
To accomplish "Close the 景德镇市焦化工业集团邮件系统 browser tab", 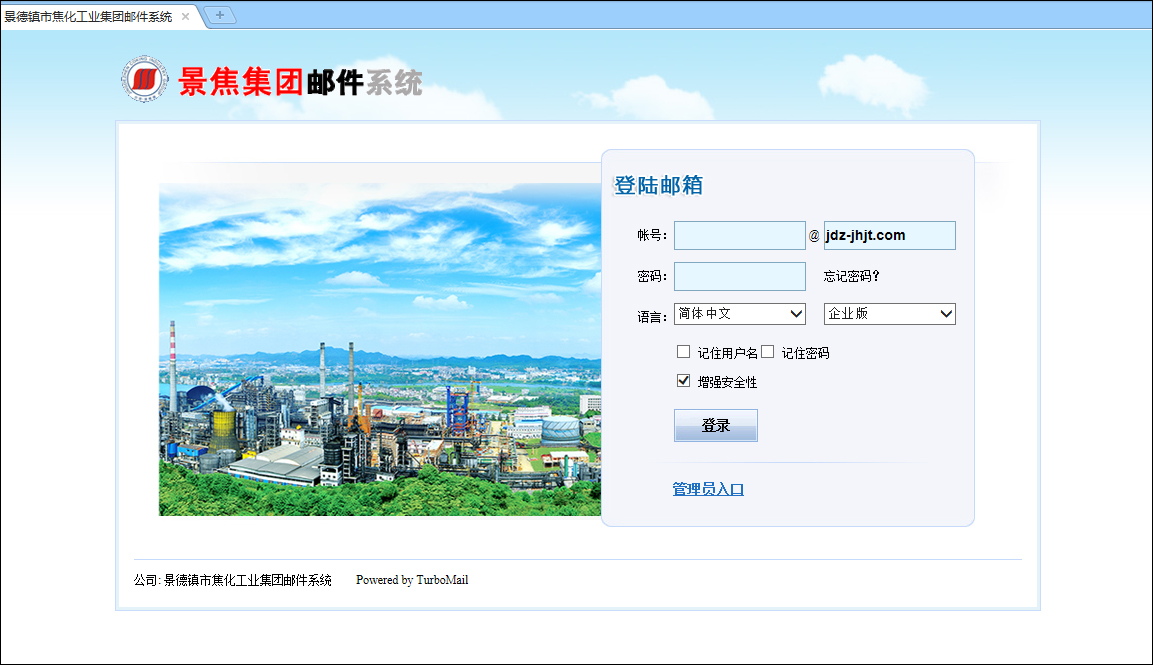I will pyautogui.click(x=185, y=16).
